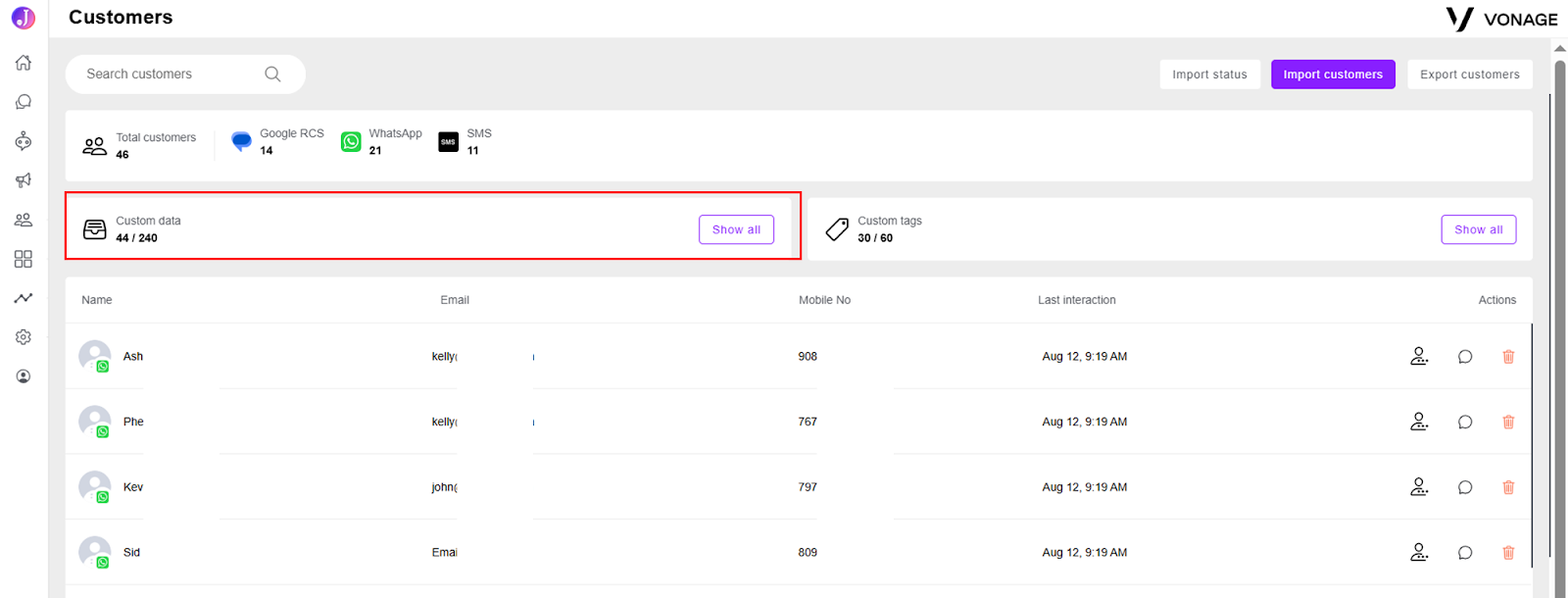Open customer details icon for Ash
Image resolution: width=1568 pixels, height=598 pixels.
[1419, 356]
